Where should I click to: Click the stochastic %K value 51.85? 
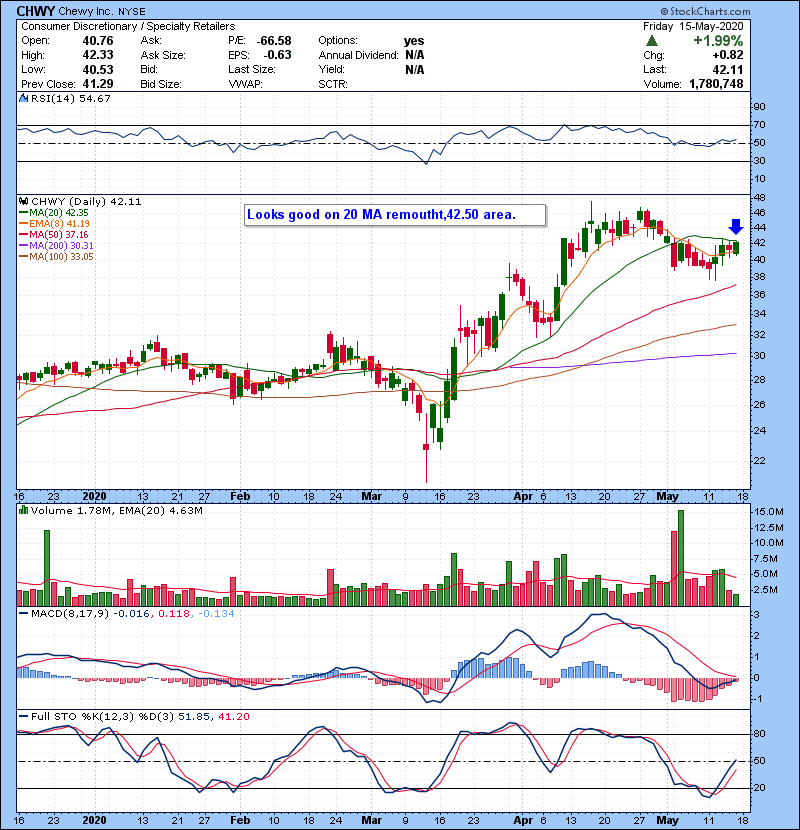click(194, 717)
